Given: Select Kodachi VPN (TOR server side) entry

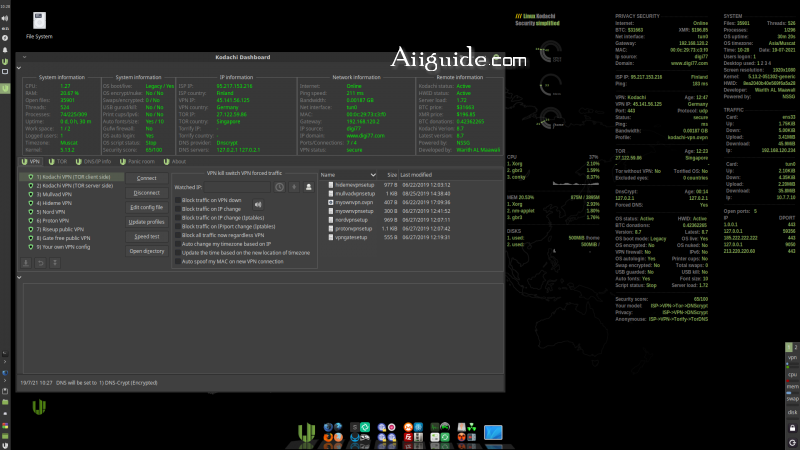Looking at the screenshot, I should [71, 186].
